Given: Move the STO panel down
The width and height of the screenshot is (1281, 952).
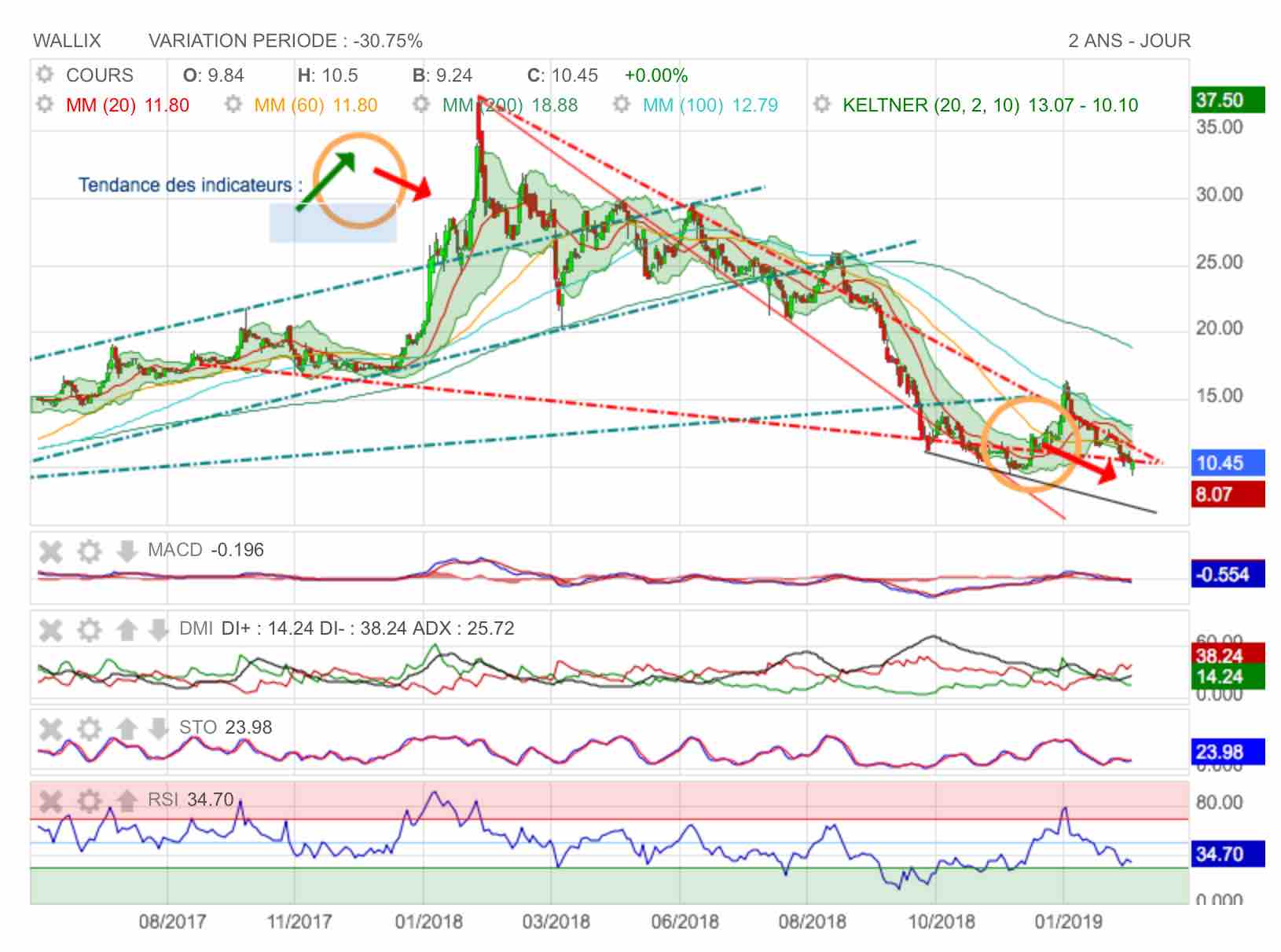Looking at the screenshot, I should (159, 729).
